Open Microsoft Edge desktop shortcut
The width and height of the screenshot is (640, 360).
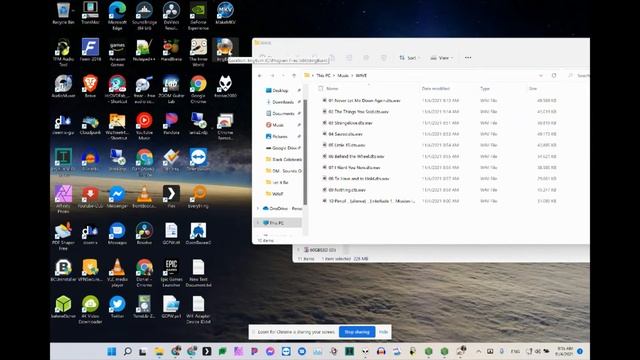[117, 16]
